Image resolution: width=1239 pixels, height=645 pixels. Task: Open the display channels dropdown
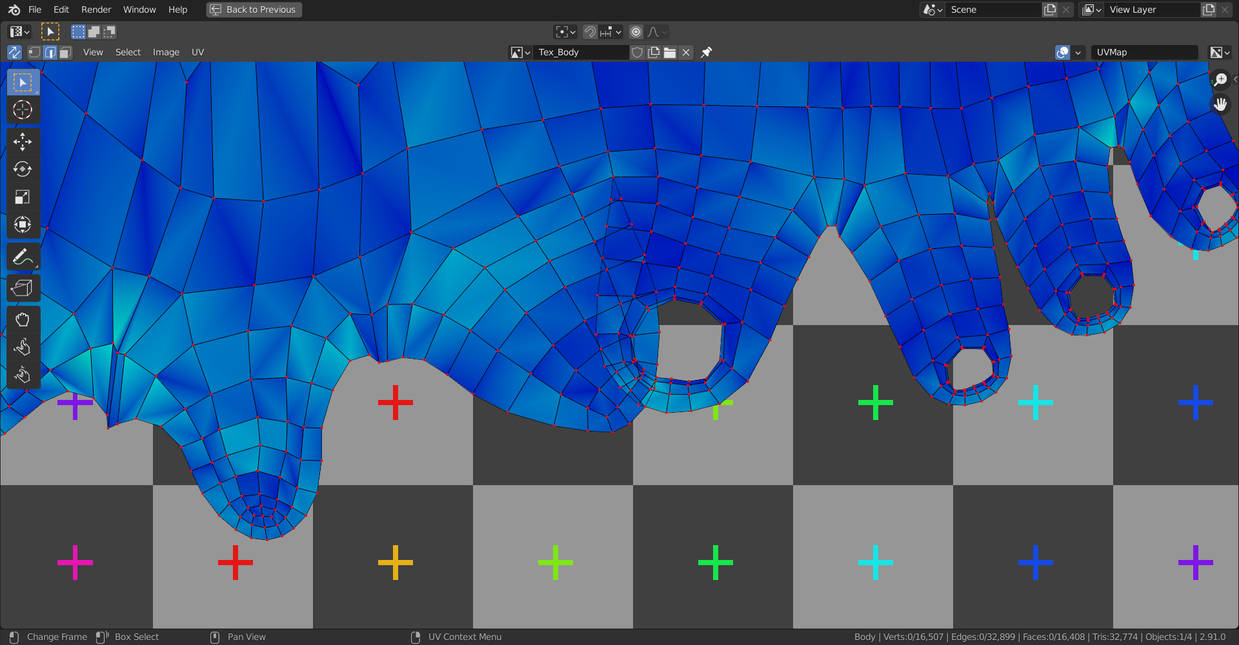tap(1220, 52)
